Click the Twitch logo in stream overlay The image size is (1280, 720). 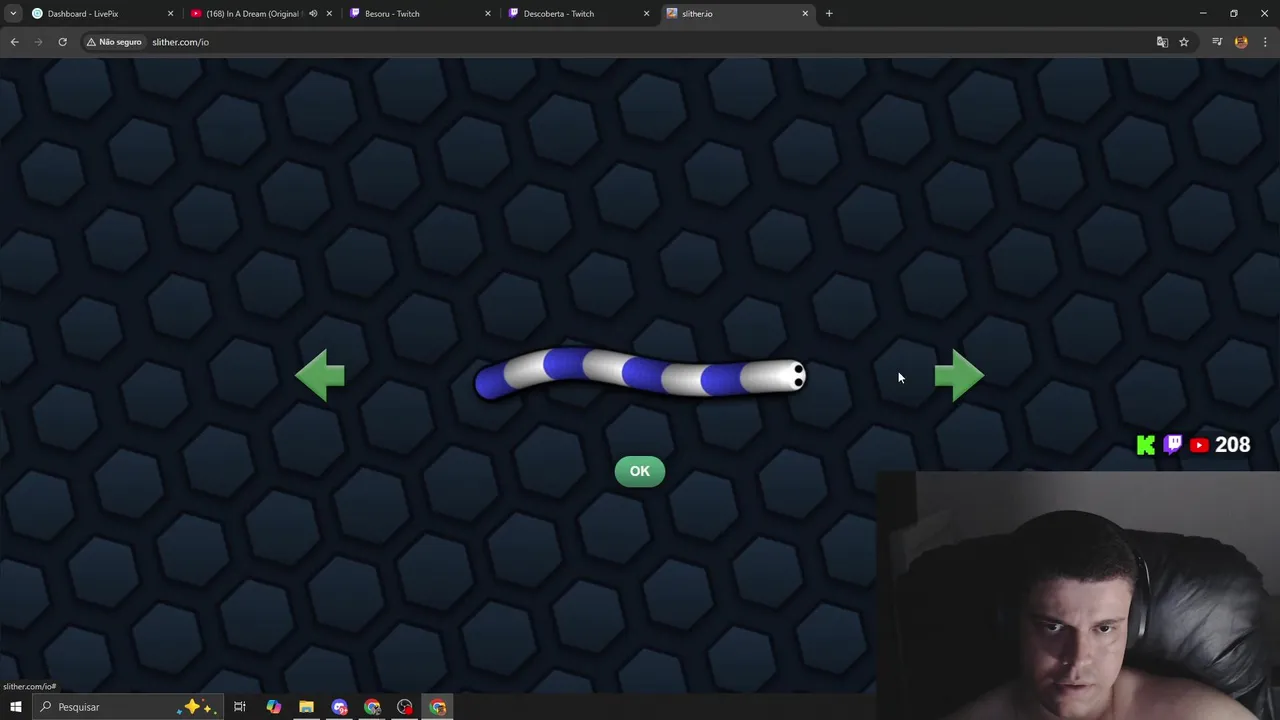click(x=1173, y=444)
